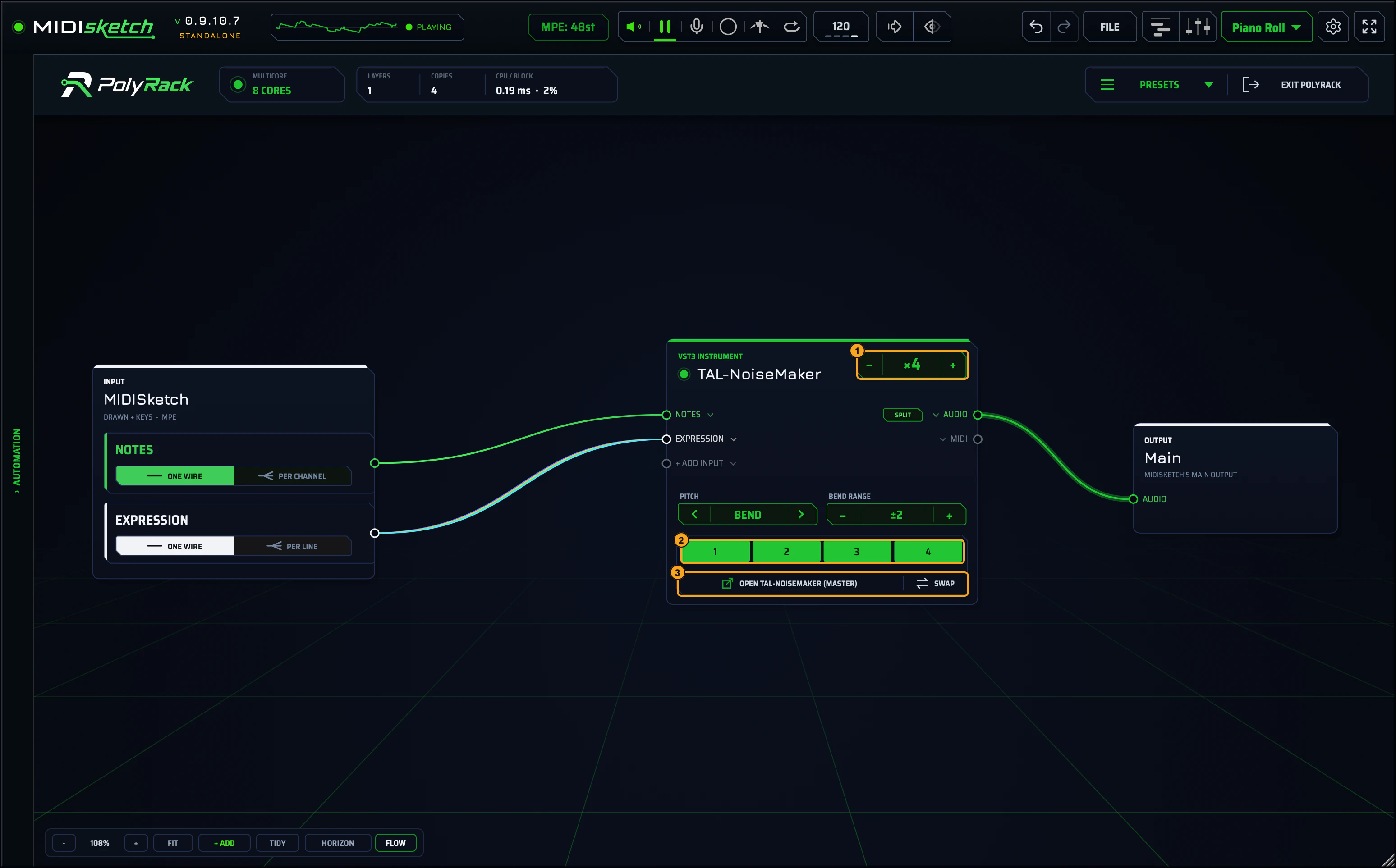Open the mixer faders icon
The height and width of the screenshot is (868, 1396).
click(x=1198, y=27)
